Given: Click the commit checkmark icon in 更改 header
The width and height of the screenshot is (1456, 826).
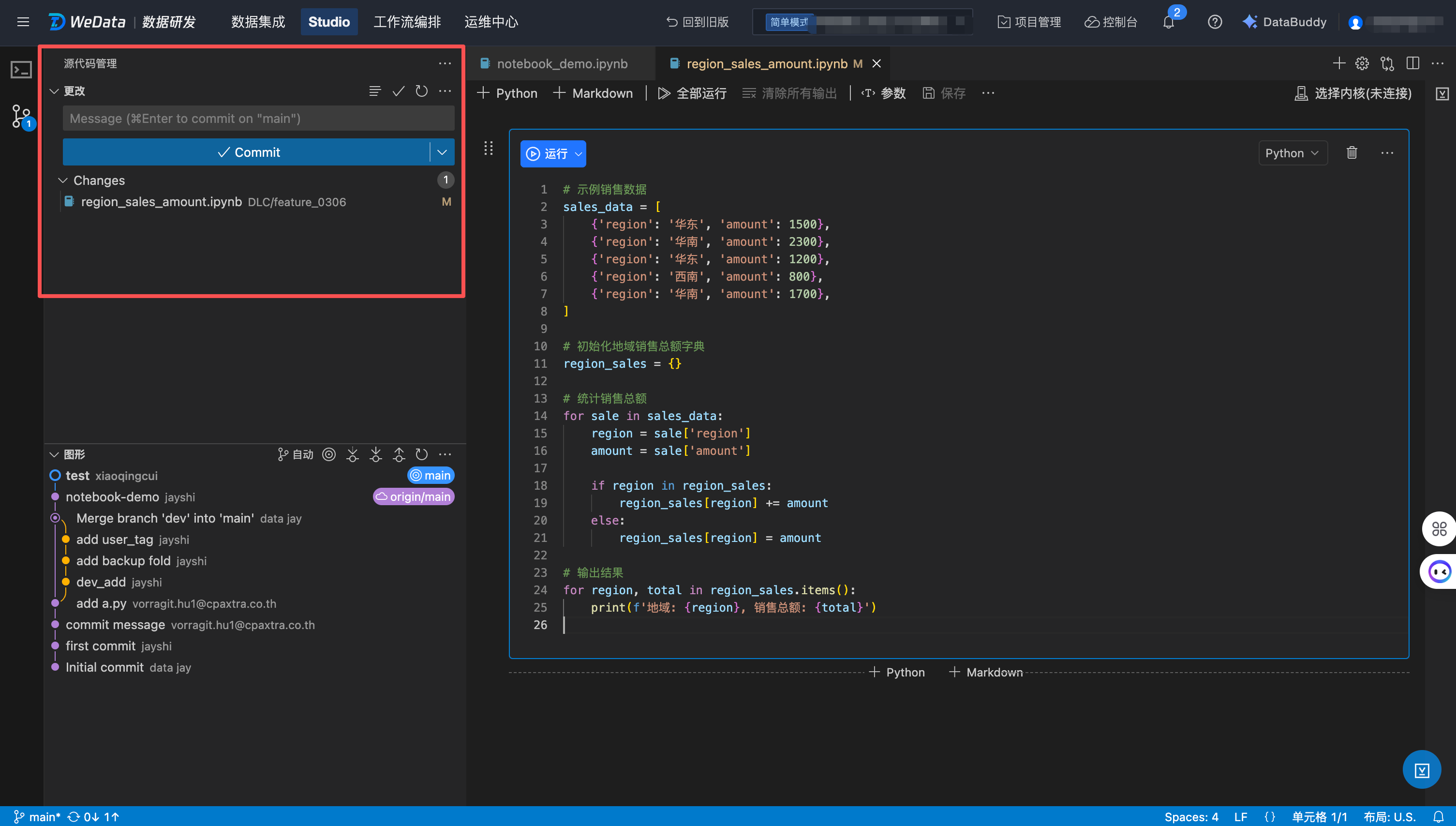Looking at the screenshot, I should point(399,91).
